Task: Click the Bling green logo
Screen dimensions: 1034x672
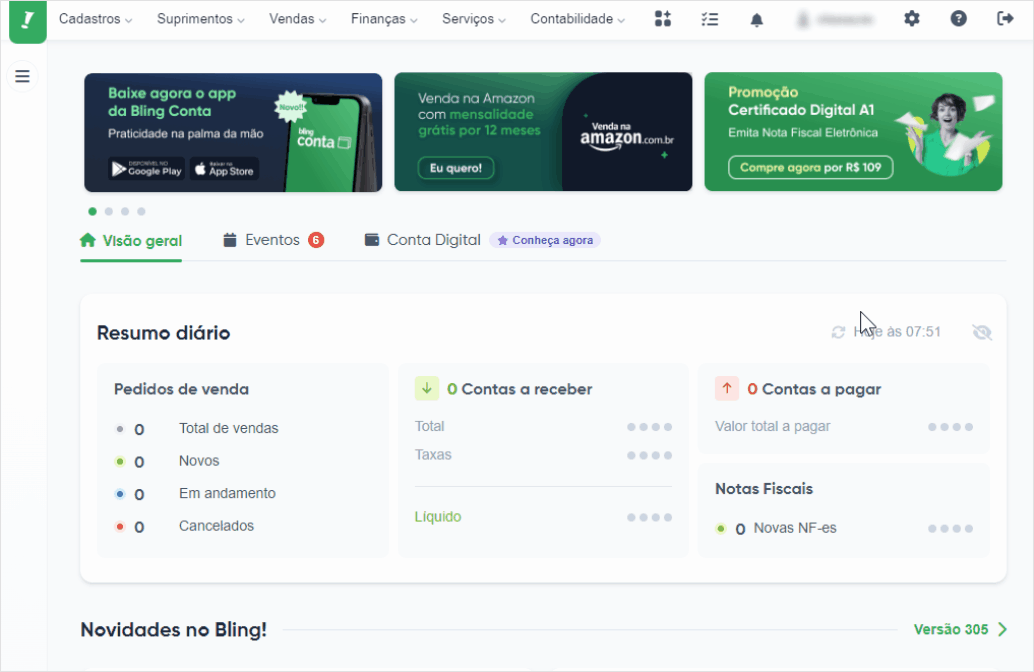Action: (28, 20)
